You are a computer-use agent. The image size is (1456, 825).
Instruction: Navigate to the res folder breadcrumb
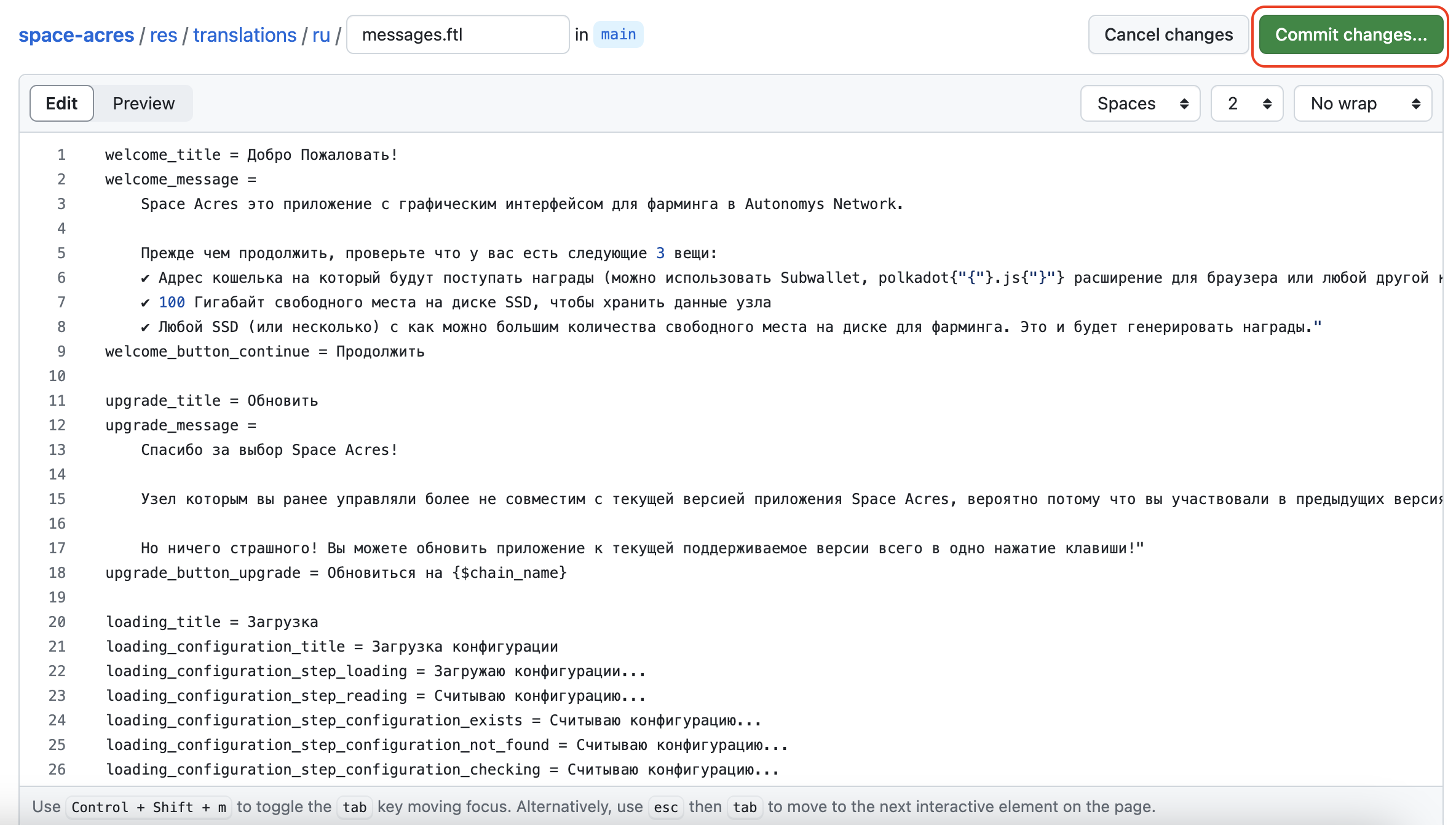[x=163, y=35]
